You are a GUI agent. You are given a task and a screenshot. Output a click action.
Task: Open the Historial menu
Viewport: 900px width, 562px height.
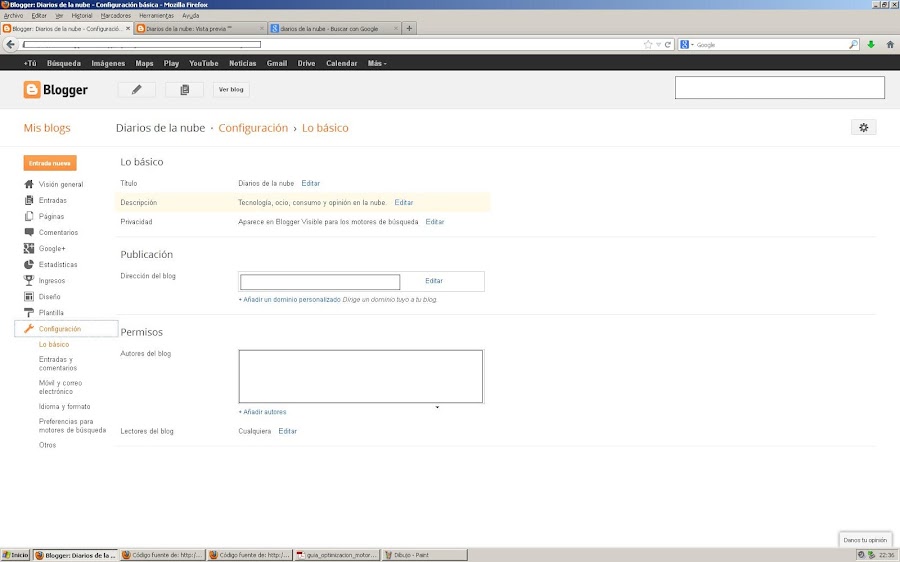click(82, 15)
